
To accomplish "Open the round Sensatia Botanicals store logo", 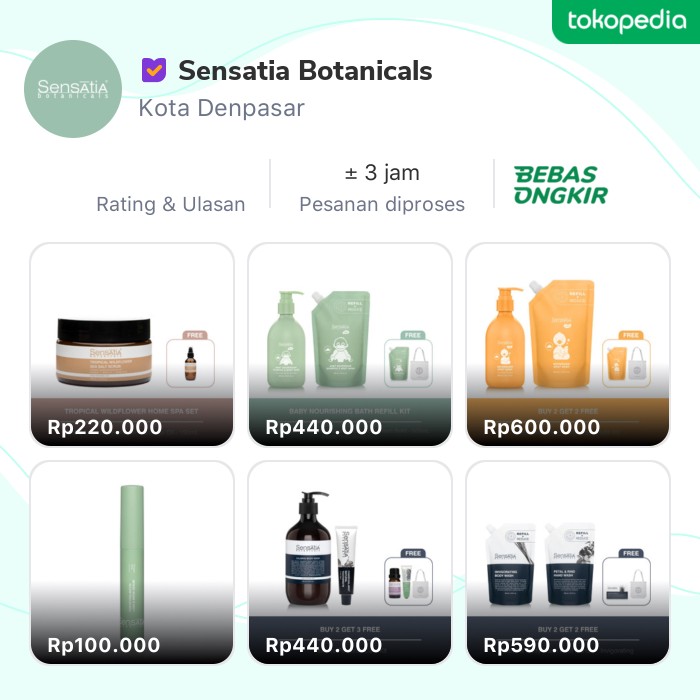I will 72,89.
